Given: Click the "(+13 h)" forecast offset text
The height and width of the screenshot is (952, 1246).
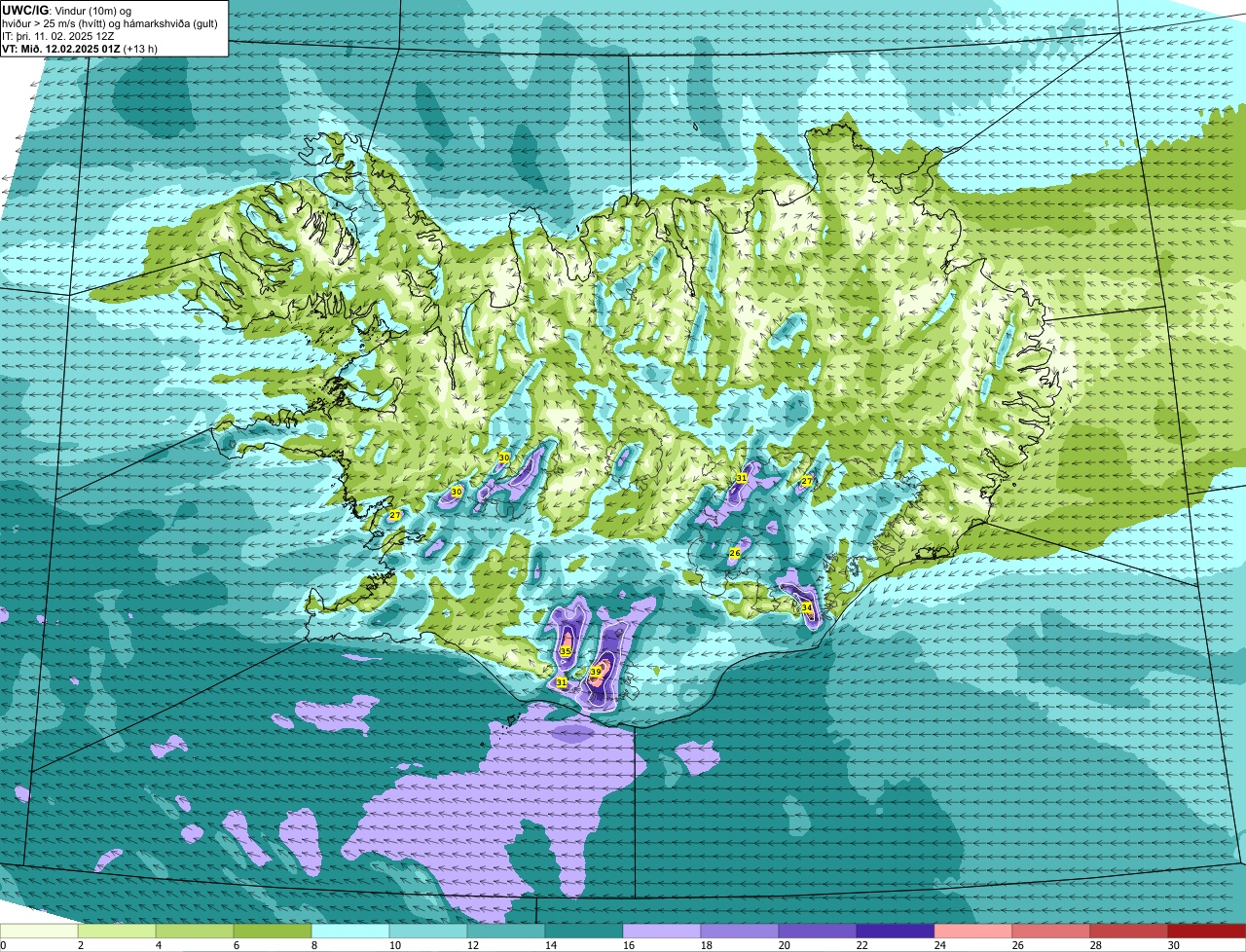Looking at the screenshot, I should pyautogui.click(x=141, y=48).
